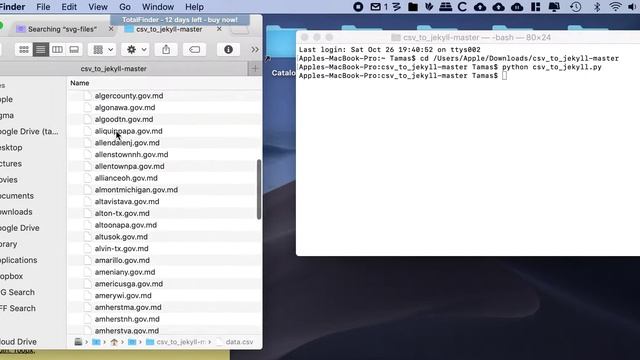Open the mail icon in menu bar
Image resolution: width=640 pixels, height=360 pixels.
376,7
